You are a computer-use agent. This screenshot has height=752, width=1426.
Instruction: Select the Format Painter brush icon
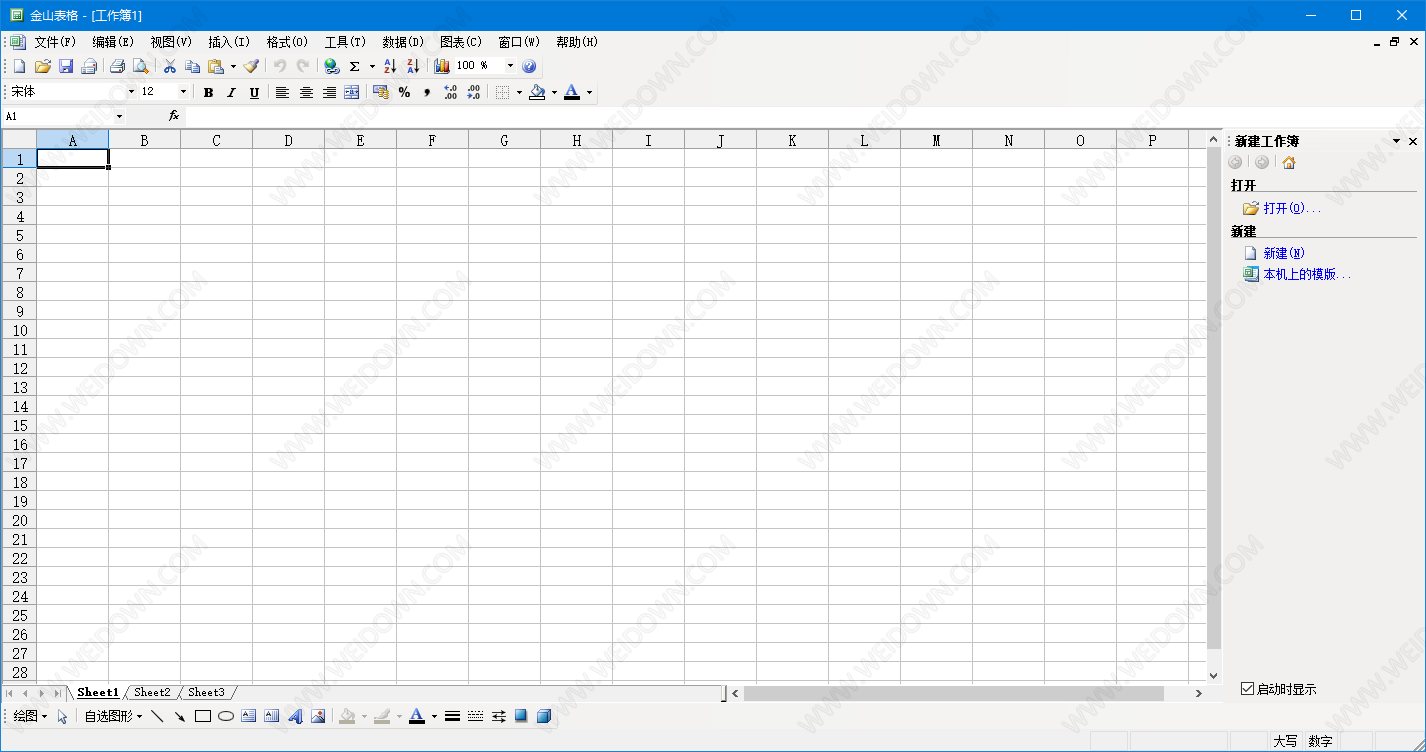coord(251,66)
